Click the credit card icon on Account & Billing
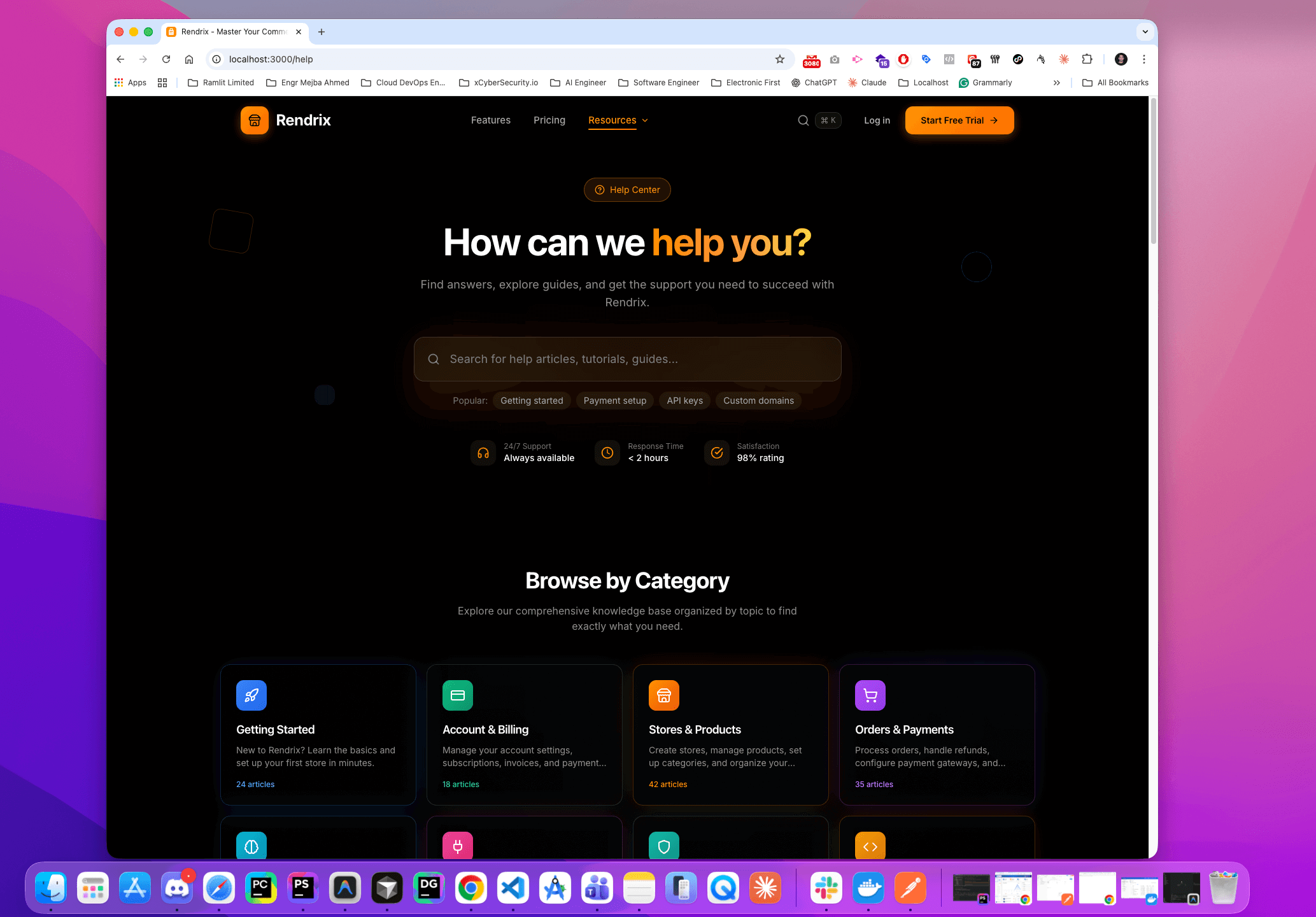The height and width of the screenshot is (917, 1316). tap(457, 695)
